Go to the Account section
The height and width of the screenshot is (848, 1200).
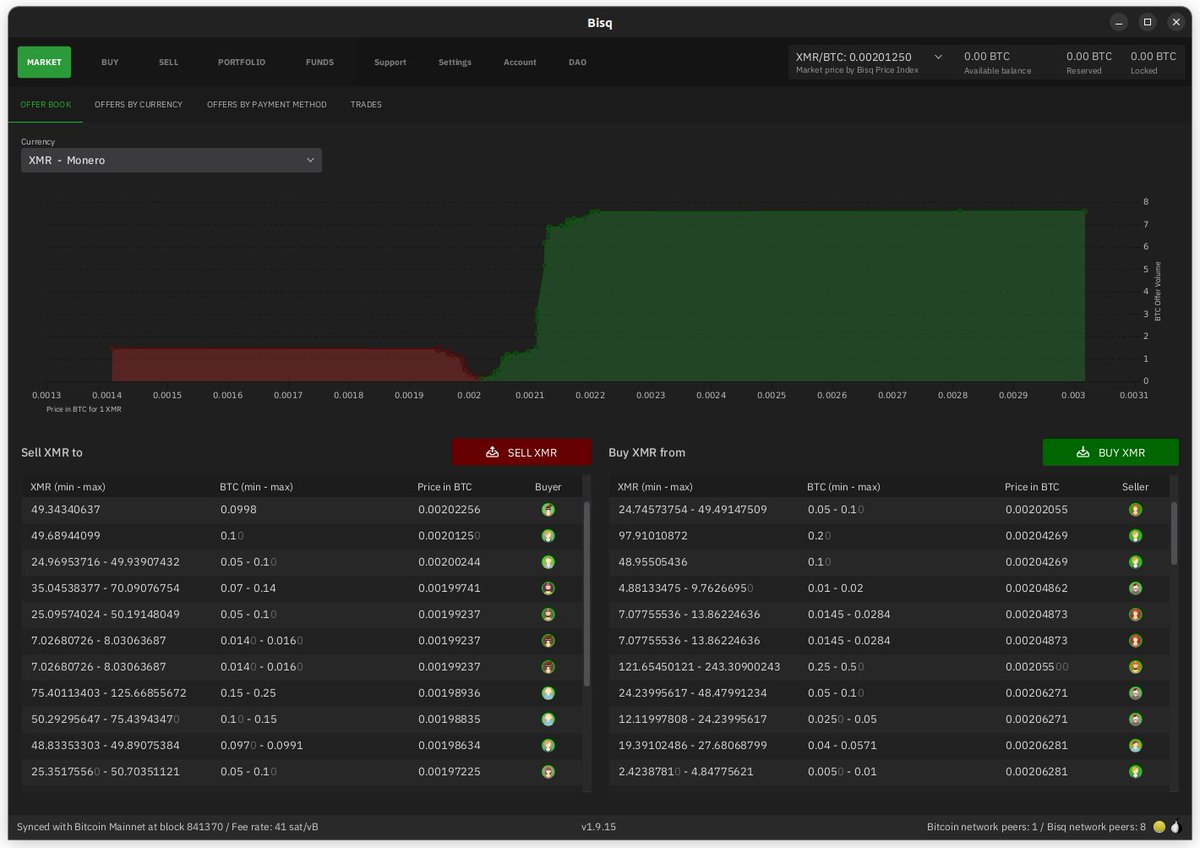click(x=520, y=62)
